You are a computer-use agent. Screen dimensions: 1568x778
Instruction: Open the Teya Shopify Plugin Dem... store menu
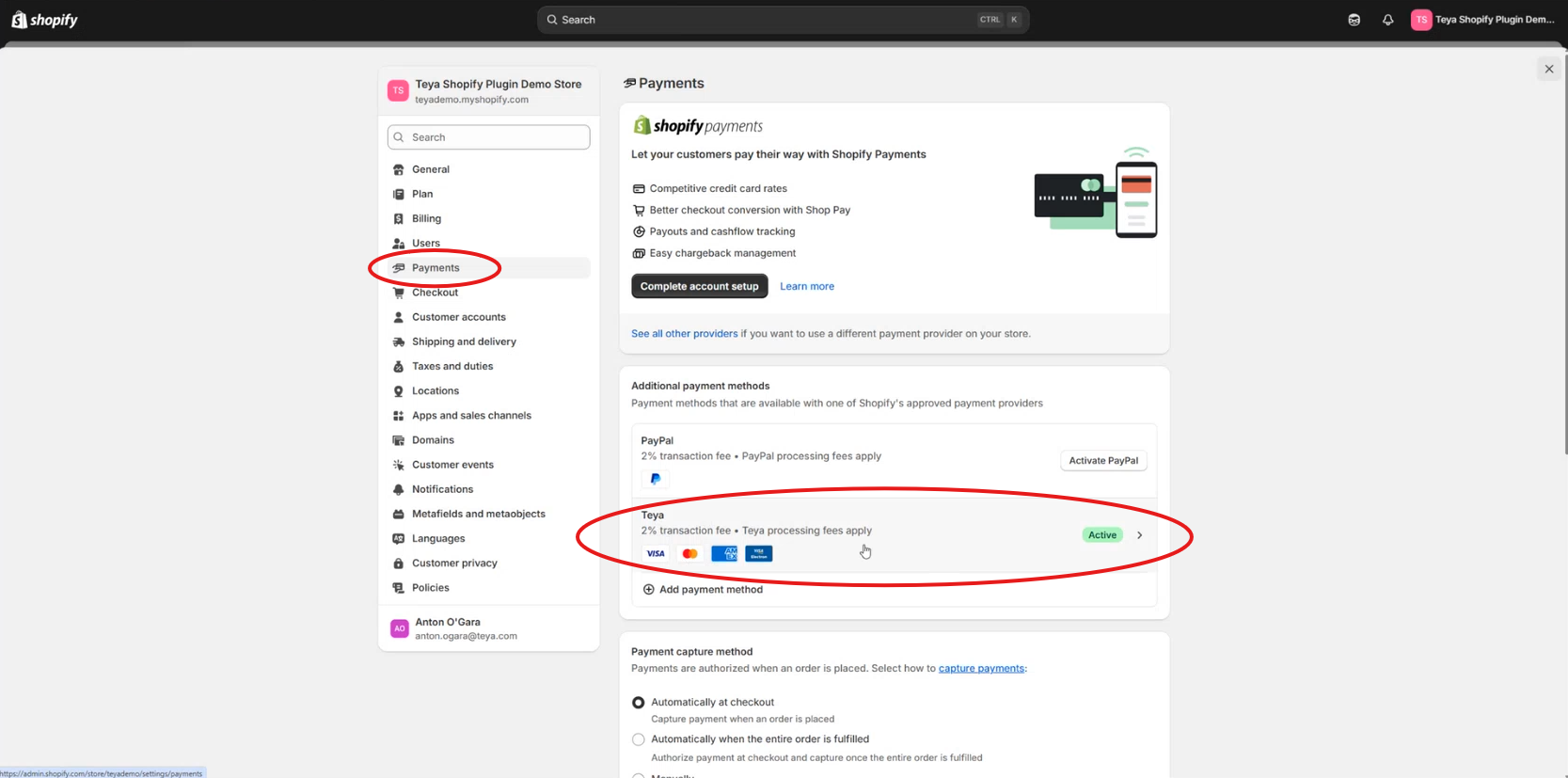point(1483,20)
